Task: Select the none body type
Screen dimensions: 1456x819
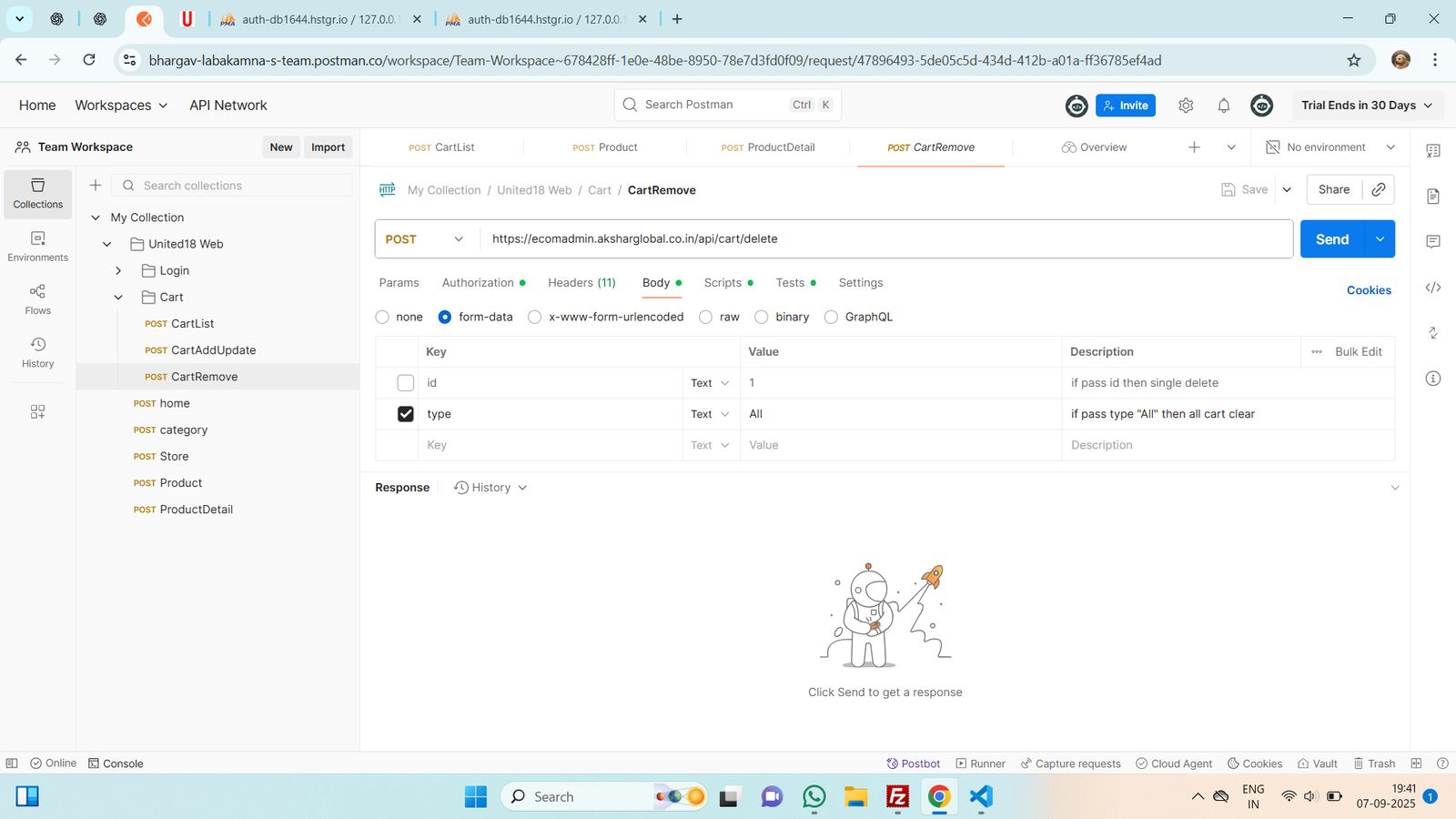Action: click(382, 317)
